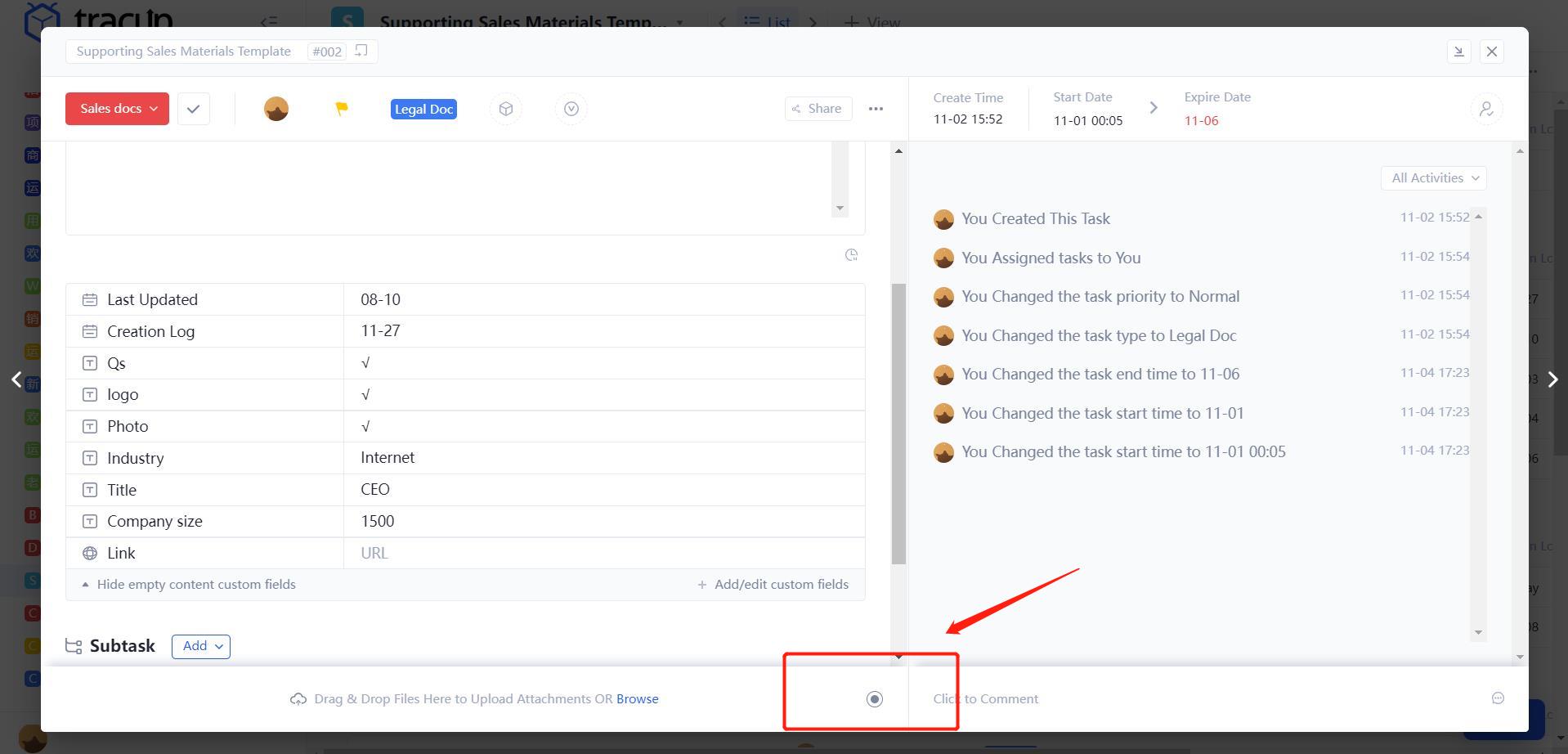The image size is (1568, 754).
Task: Collapse the task dialog using the down-arrow icon
Action: pyautogui.click(x=1458, y=52)
